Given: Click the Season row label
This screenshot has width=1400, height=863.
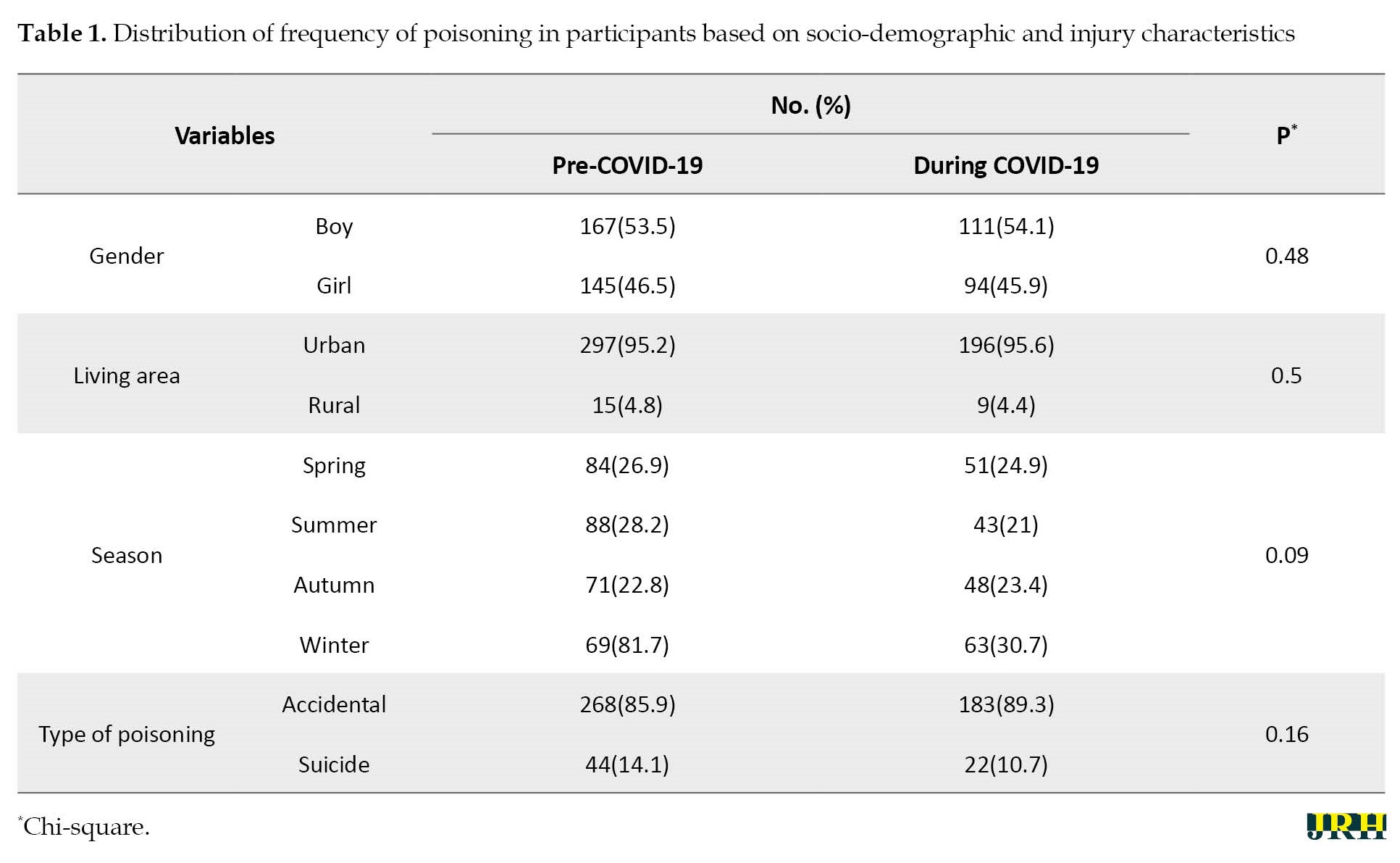Looking at the screenshot, I should [x=127, y=555].
